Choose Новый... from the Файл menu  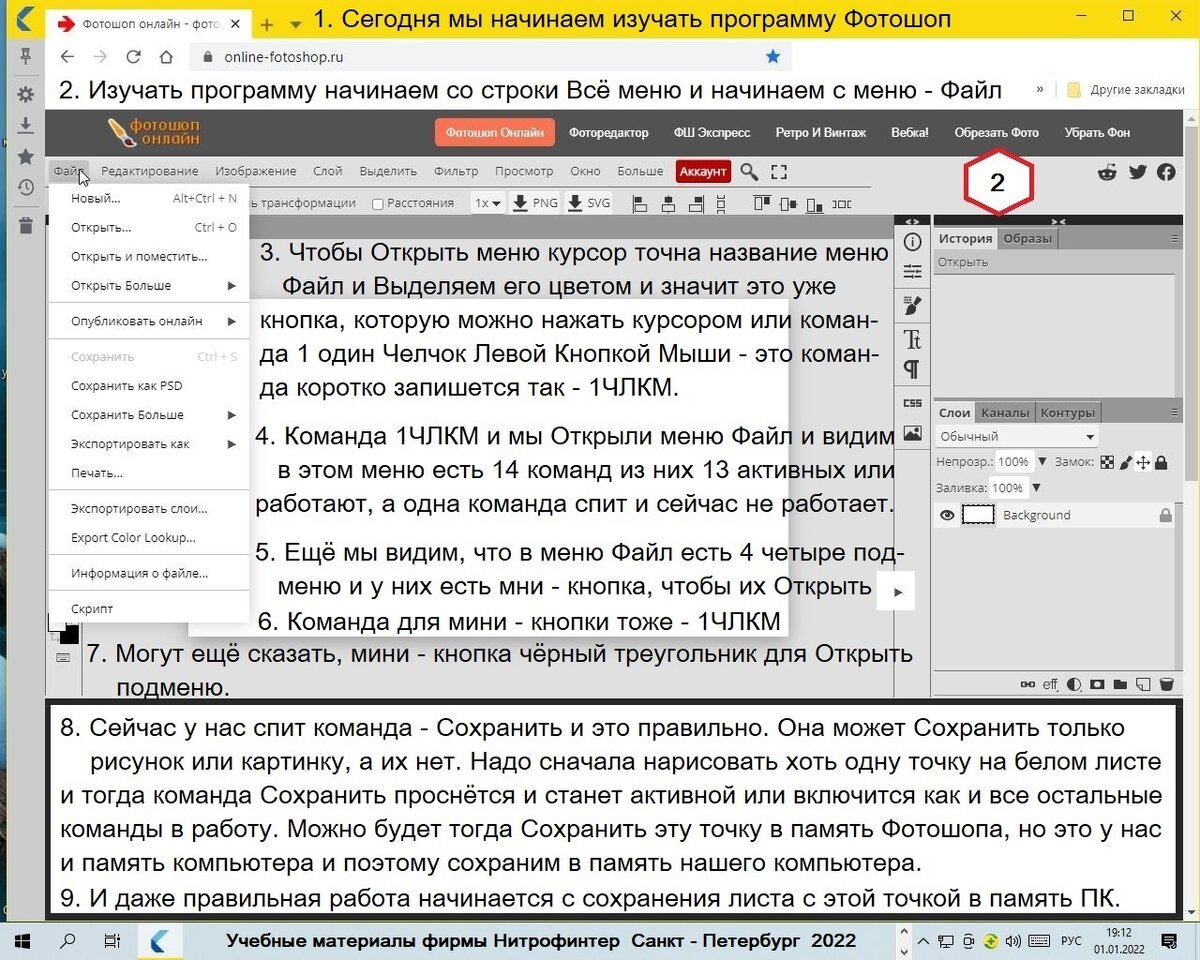click(149, 198)
